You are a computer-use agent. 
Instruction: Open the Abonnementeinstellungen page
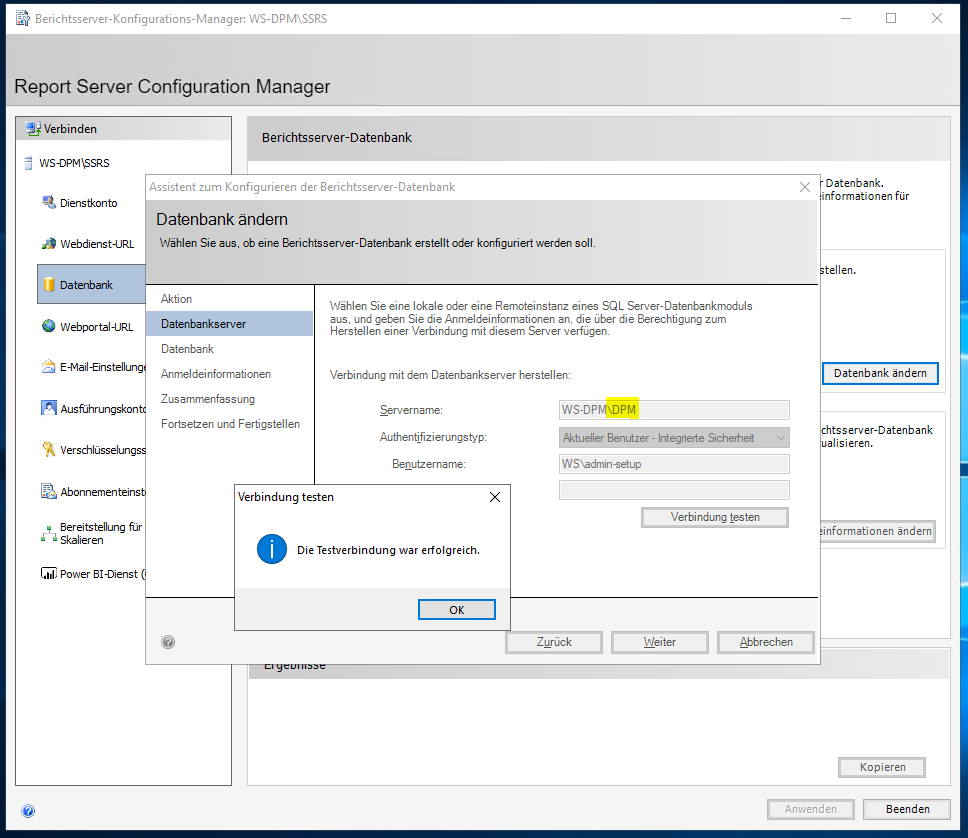(x=102, y=492)
